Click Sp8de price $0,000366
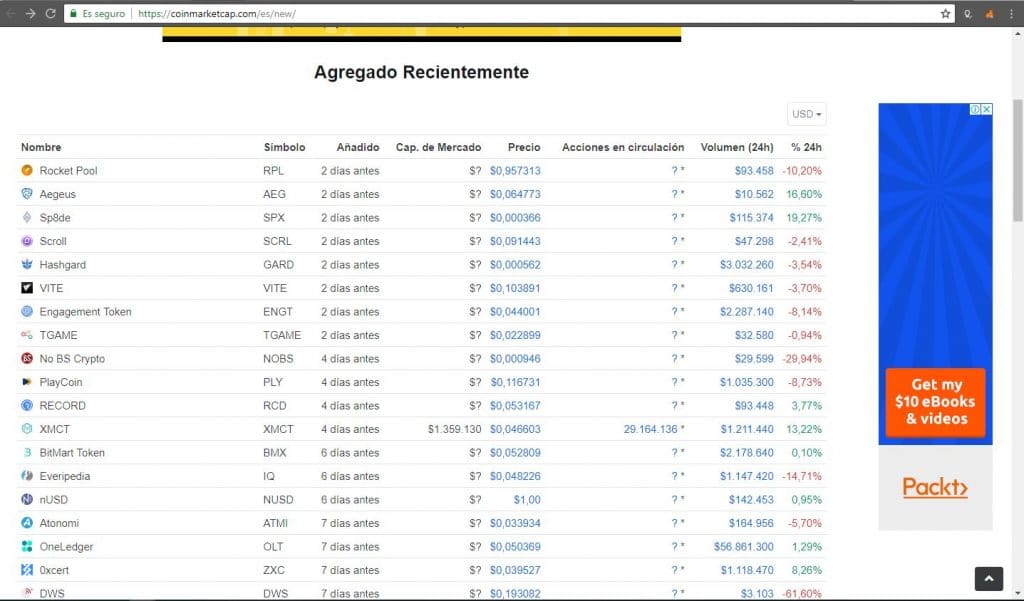This screenshot has height=601, width=1024. pyautogui.click(x=515, y=218)
